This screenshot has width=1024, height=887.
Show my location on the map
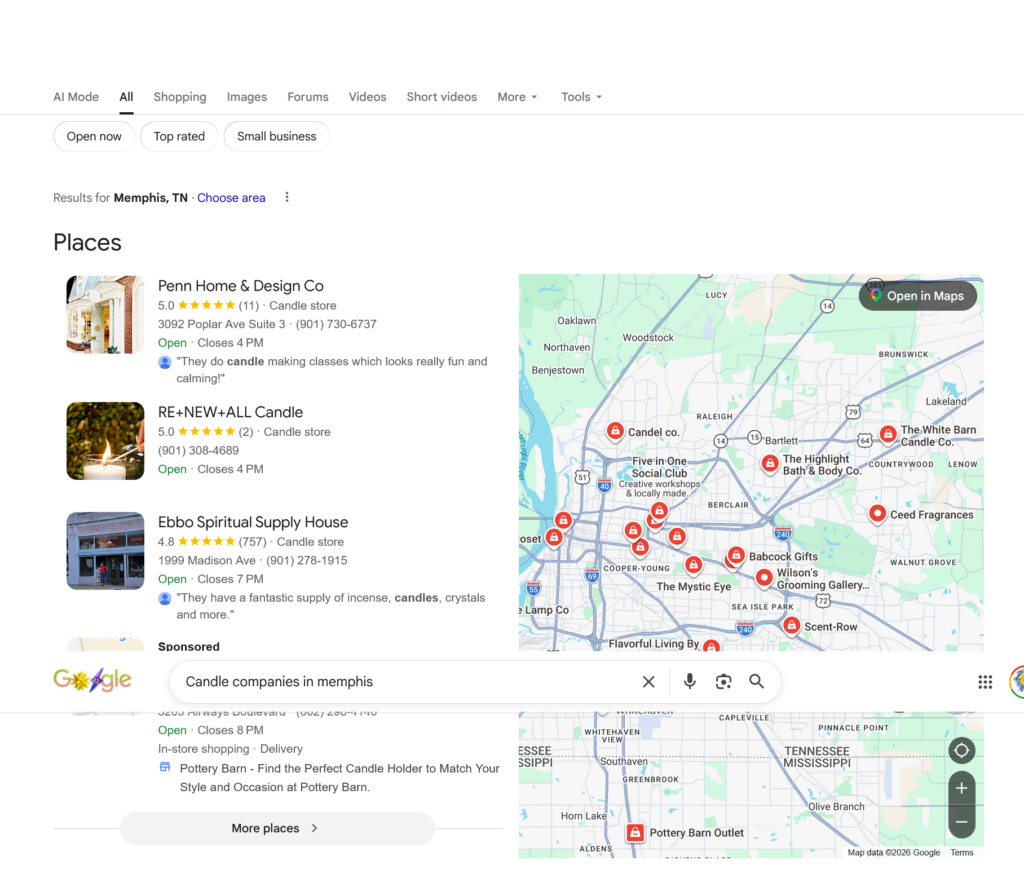(961, 750)
